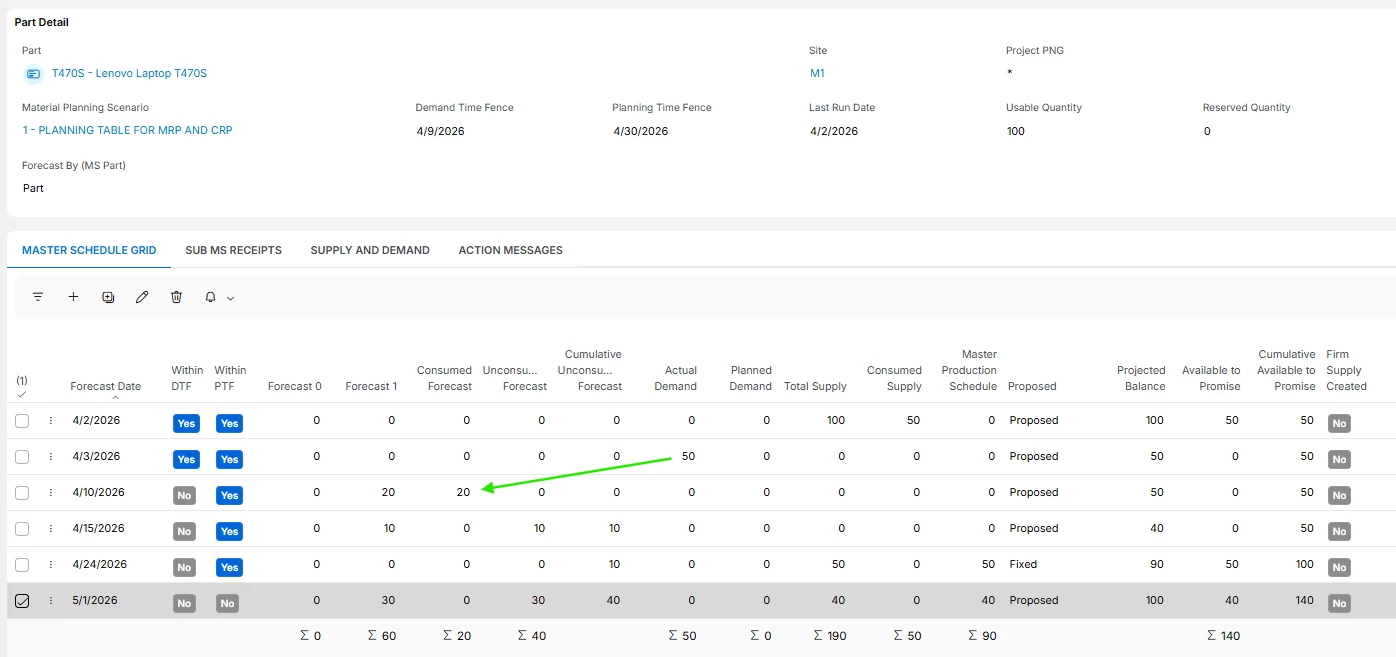Click Proposed status in 4/3/2026 row
Image resolution: width=1396 pixels, height=657 pixels.
tap(1033, 456)
